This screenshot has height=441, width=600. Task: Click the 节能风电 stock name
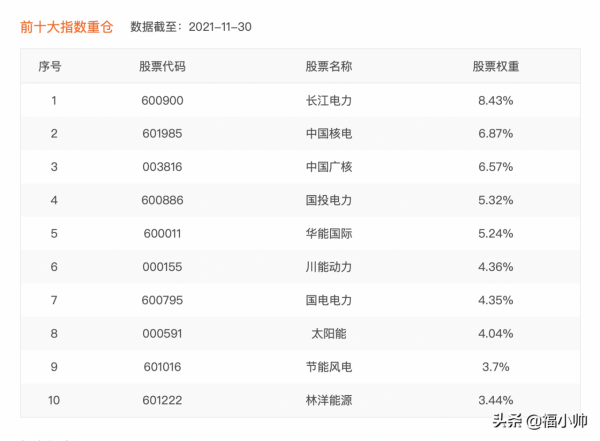click(x=329, y=366)
